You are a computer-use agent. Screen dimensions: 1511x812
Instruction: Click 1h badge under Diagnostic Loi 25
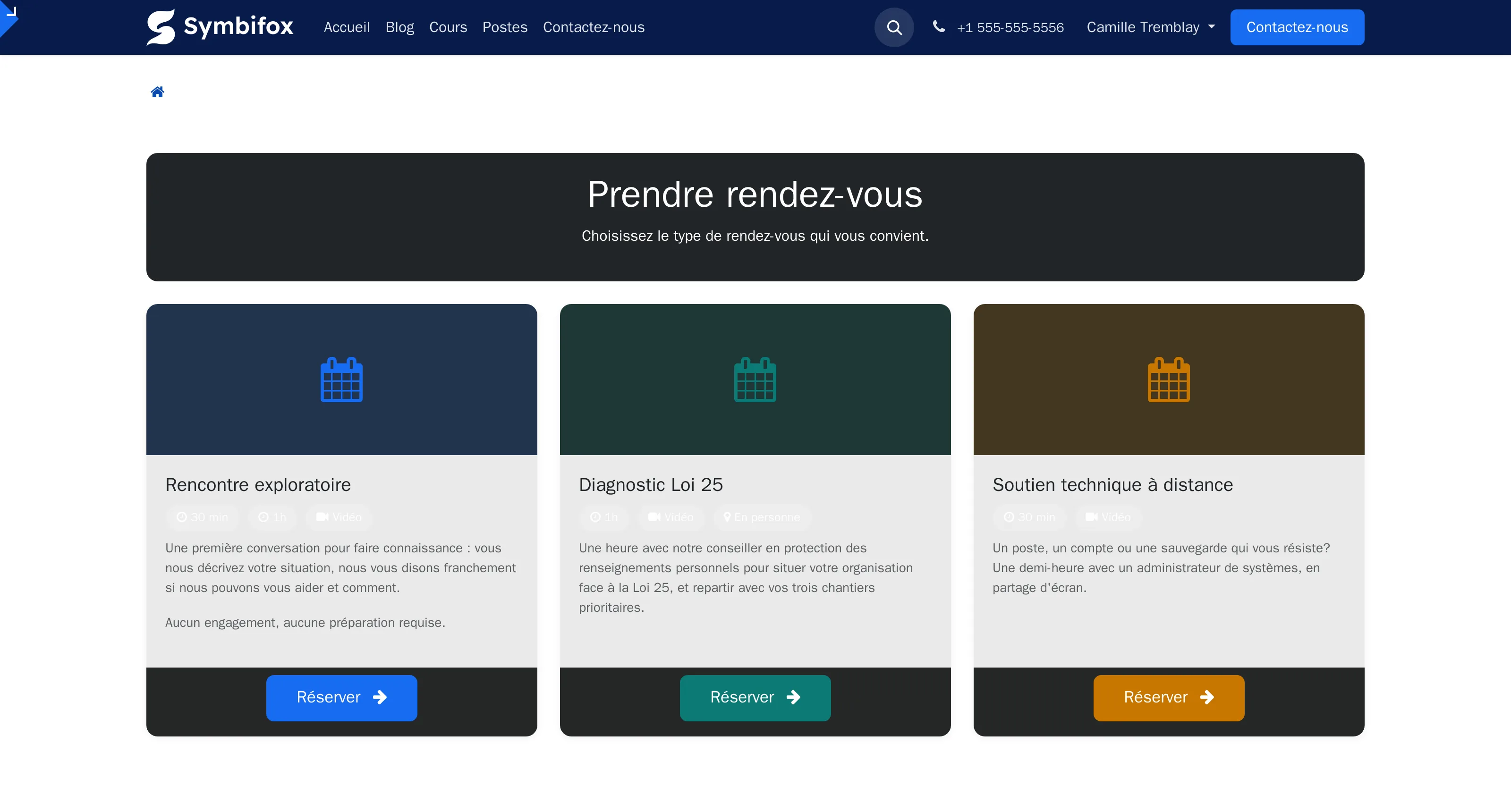pos(603,517)
